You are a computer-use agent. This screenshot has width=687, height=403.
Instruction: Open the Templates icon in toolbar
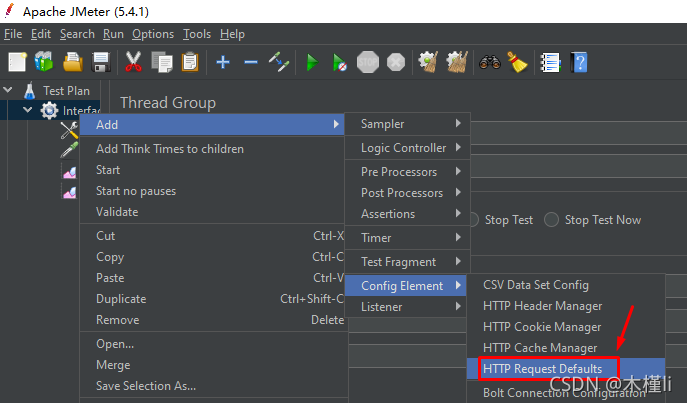pyautogui.click(x=44, y=62)
